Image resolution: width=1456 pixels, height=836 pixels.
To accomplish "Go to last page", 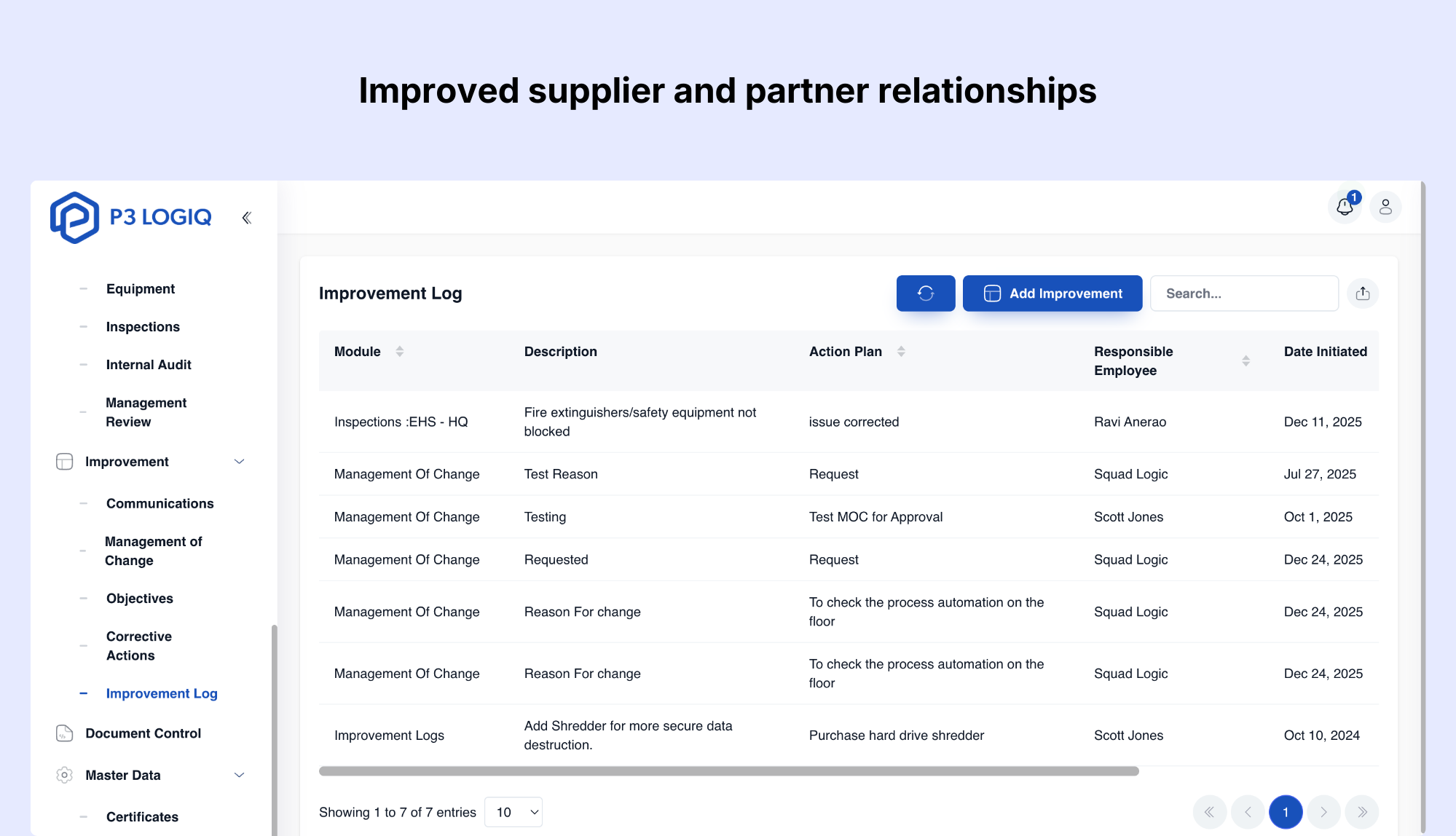I will tap(1362, 812).
